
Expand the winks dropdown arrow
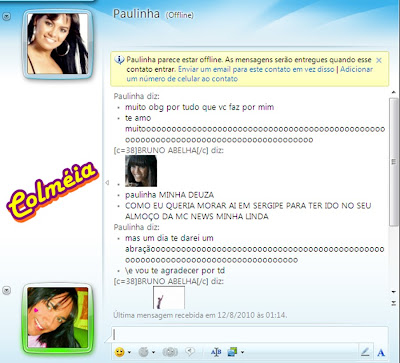click(153, 352)
